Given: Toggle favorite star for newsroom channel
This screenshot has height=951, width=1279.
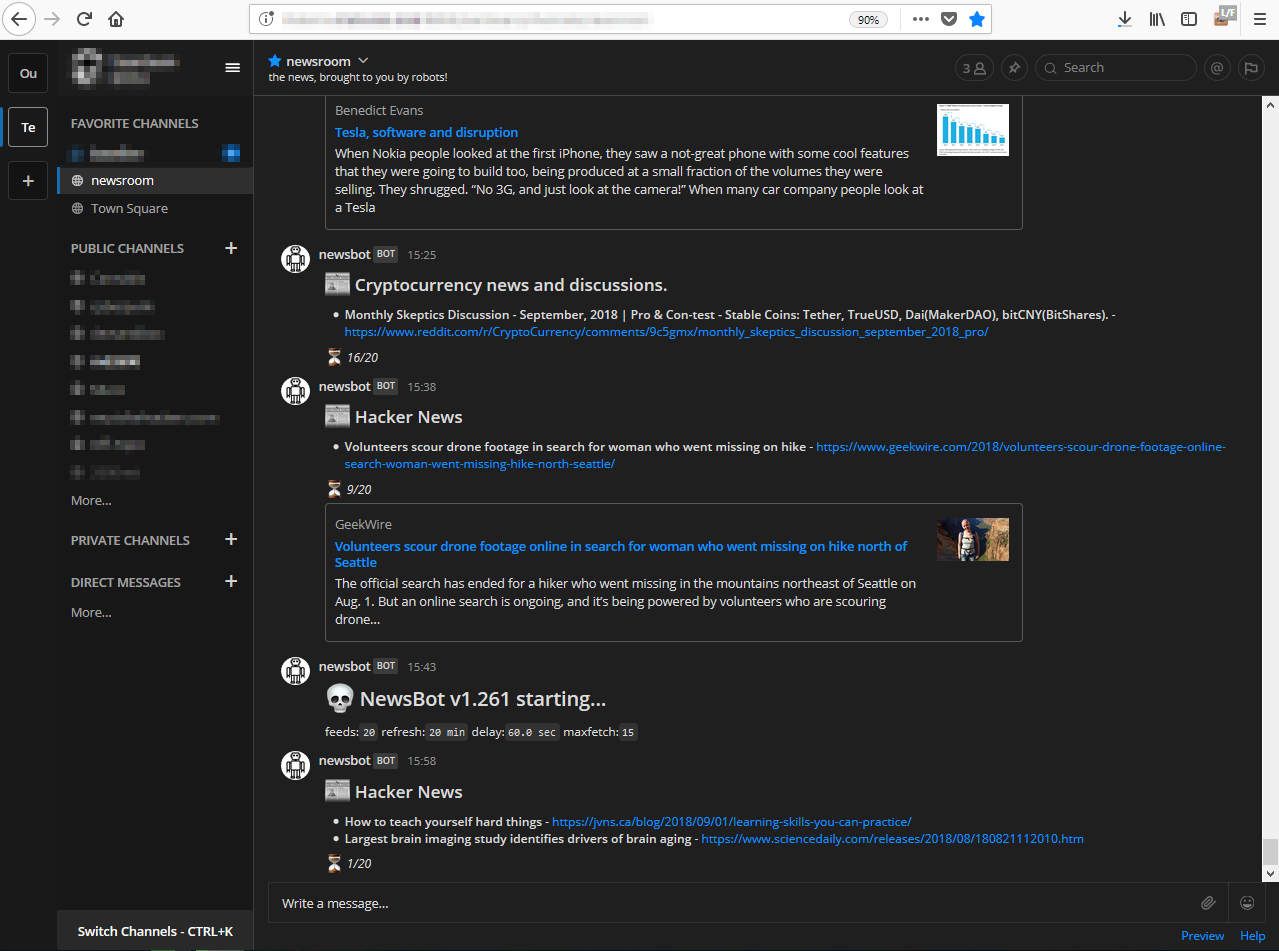Looking at the screenshot, I should tap(275, 61).
